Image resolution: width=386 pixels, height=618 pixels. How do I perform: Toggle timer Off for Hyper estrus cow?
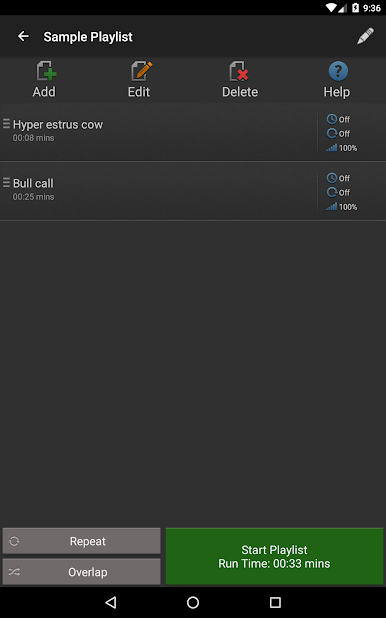tap(338, 119)
